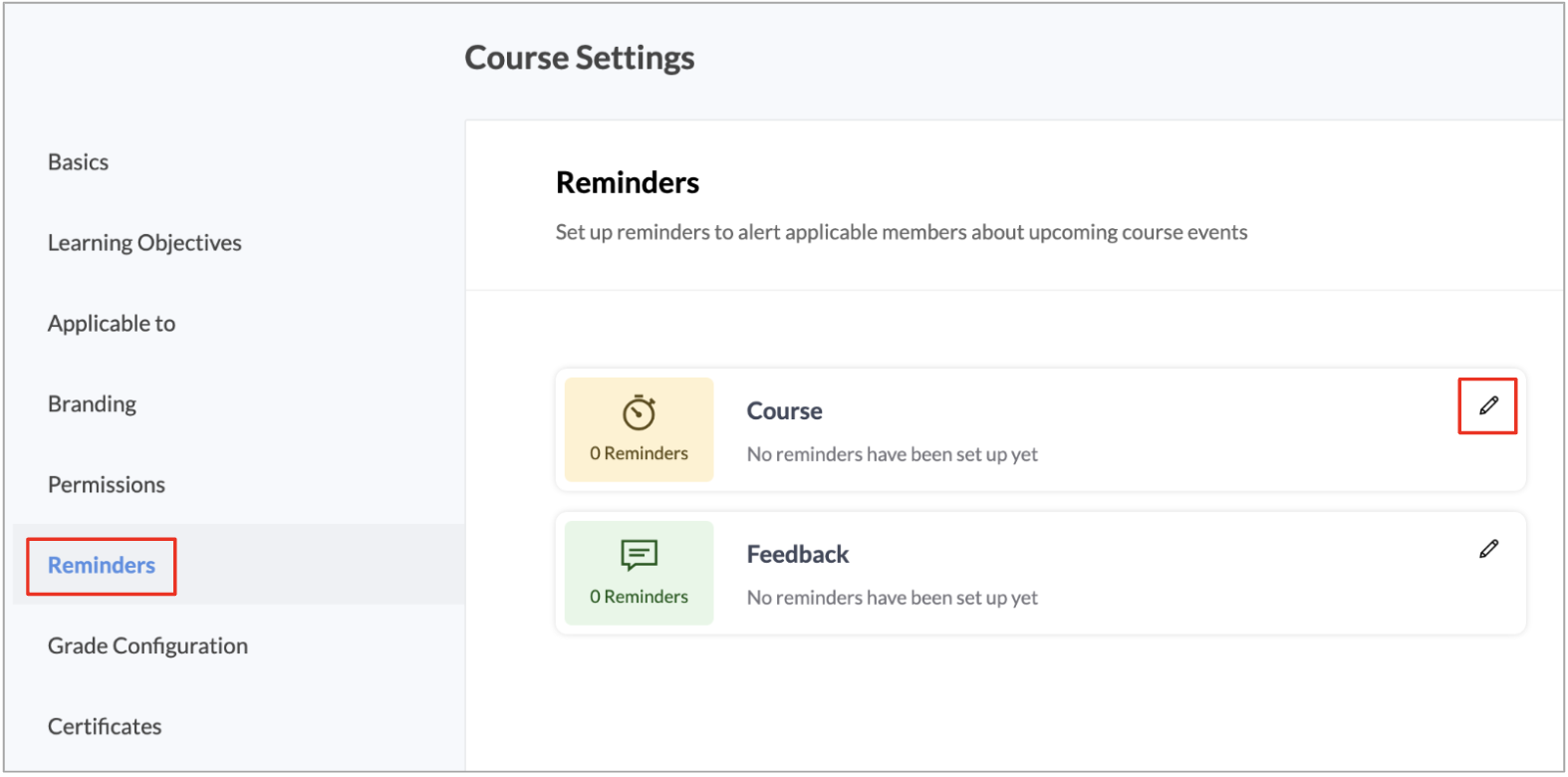This screenshot has height=777, width=1568.
Task: Click the Feedback reminder title
Action: [x=798, y=555]
